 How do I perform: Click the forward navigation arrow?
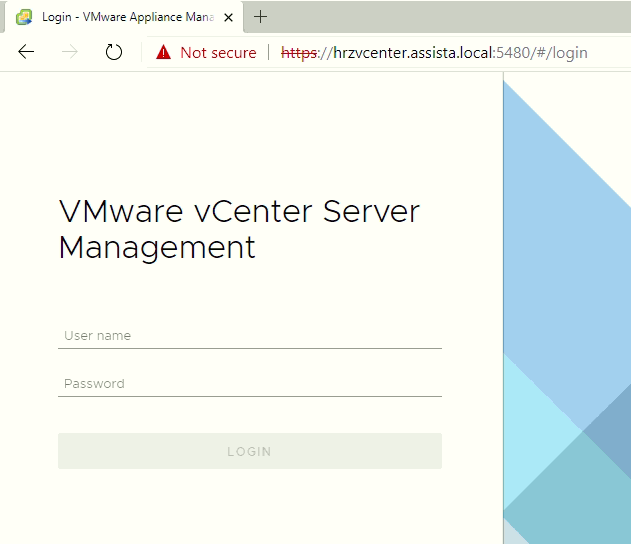coord(70,52)
